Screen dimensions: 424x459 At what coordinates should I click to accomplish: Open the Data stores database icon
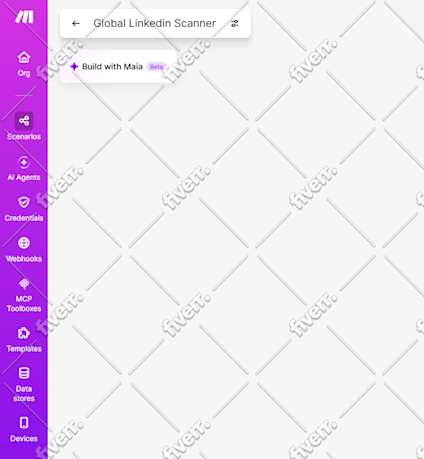tap(24, 373)
